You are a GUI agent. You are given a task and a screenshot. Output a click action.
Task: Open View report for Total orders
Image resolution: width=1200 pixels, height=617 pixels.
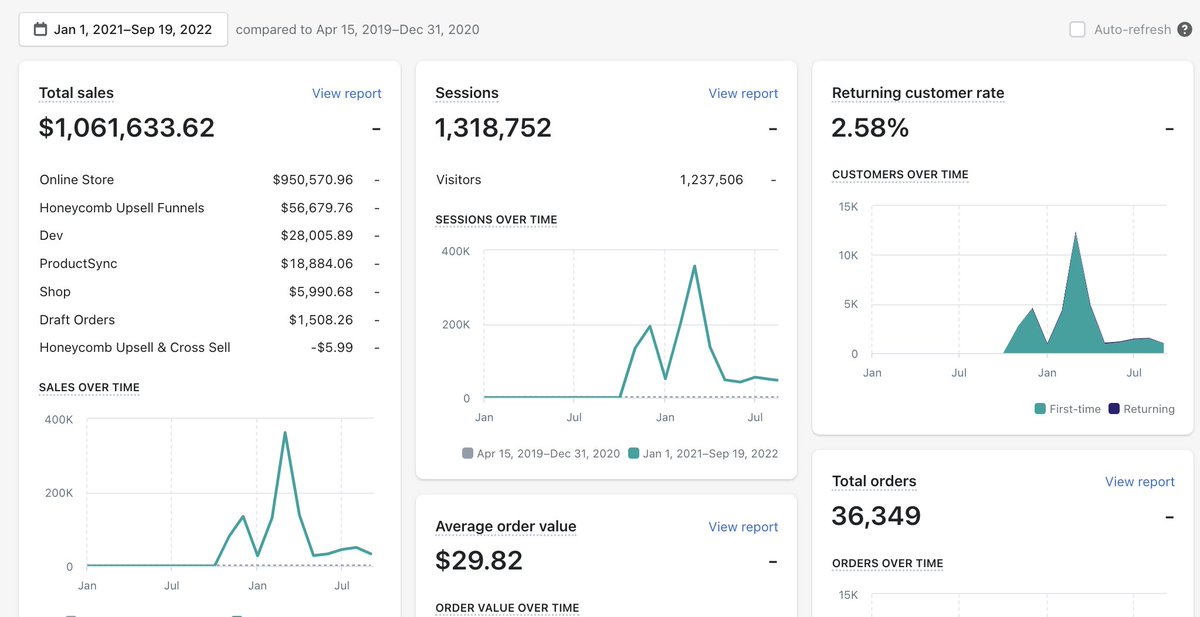coord(1139,481)
